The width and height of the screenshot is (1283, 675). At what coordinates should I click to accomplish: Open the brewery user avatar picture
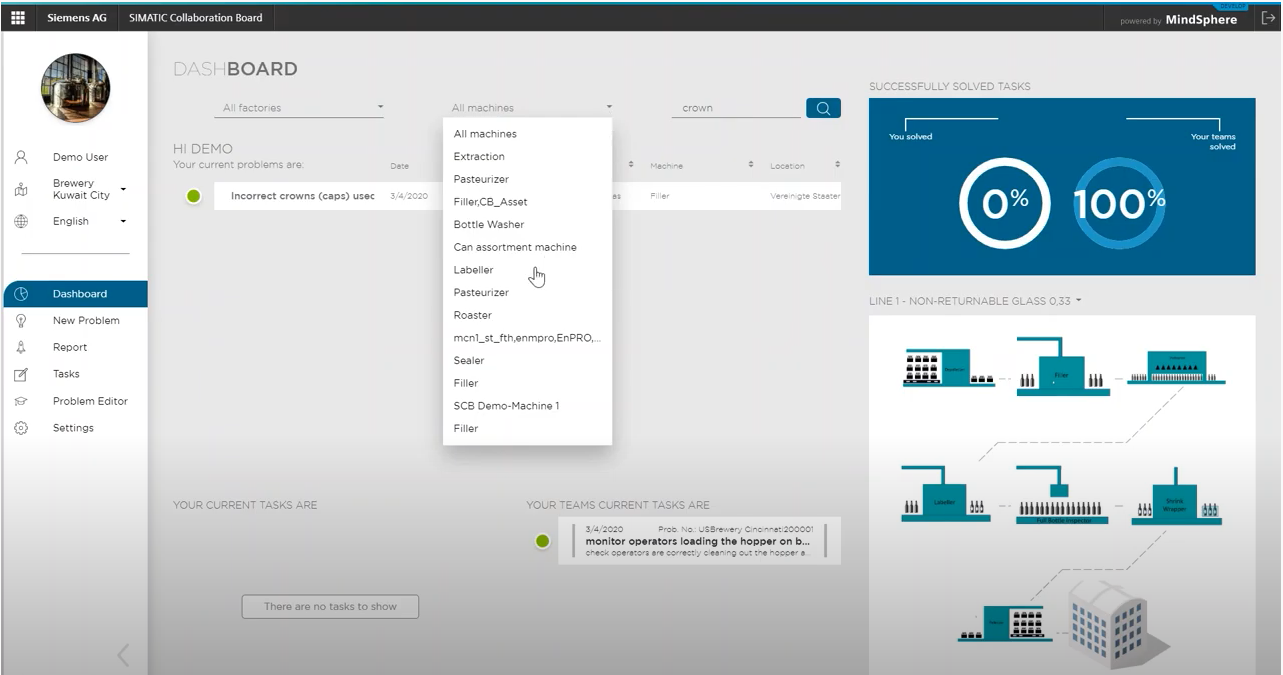[75, 88]
